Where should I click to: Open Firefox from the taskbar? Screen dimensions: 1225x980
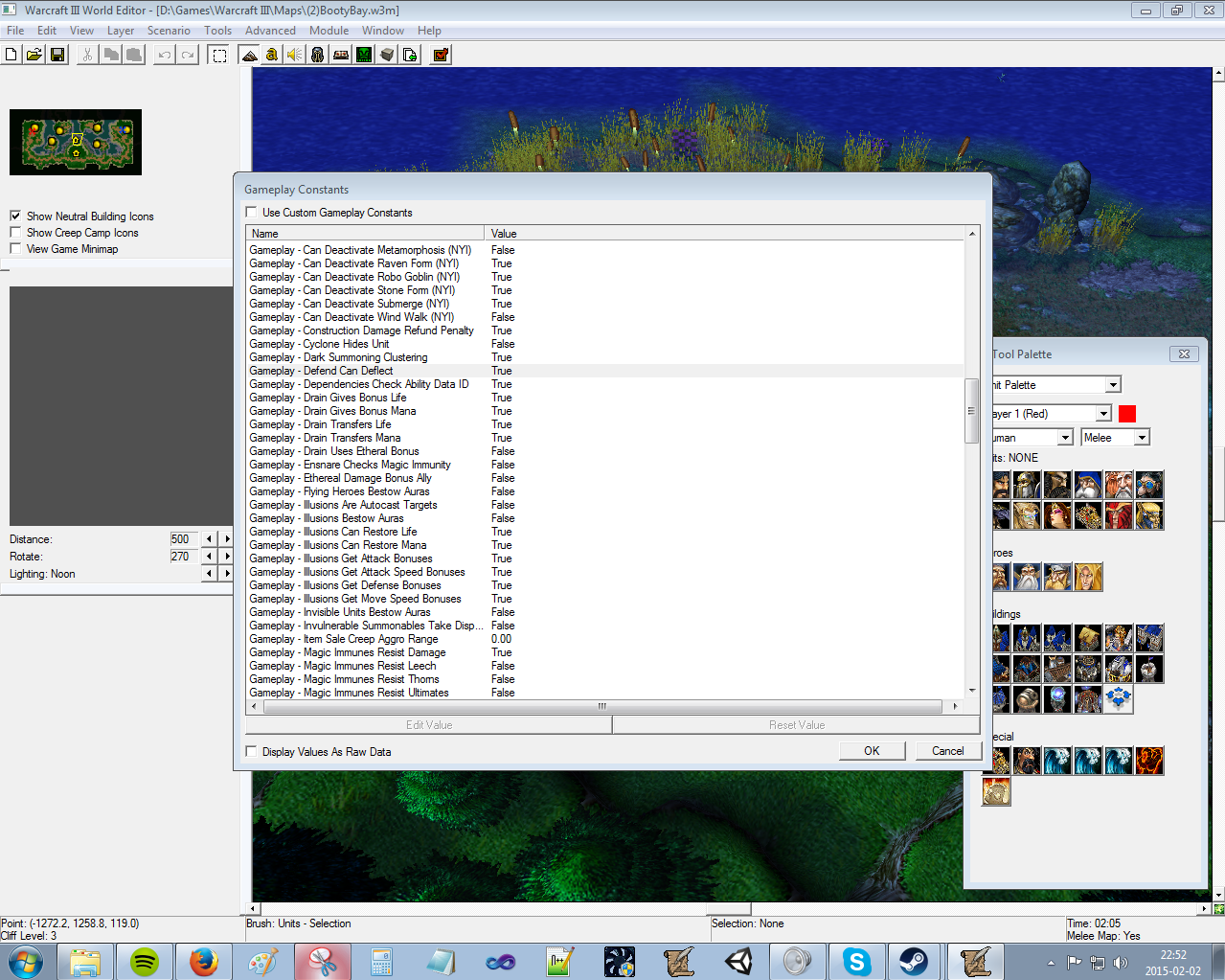[203, 962]
